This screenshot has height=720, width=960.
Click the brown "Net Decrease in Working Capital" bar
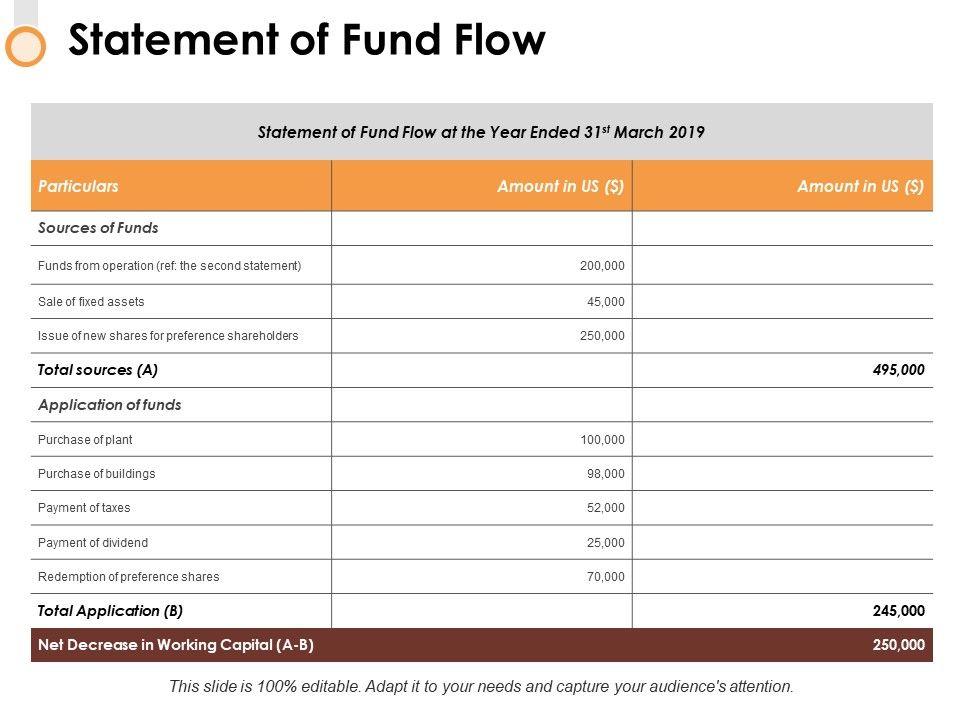click(481, 645)
